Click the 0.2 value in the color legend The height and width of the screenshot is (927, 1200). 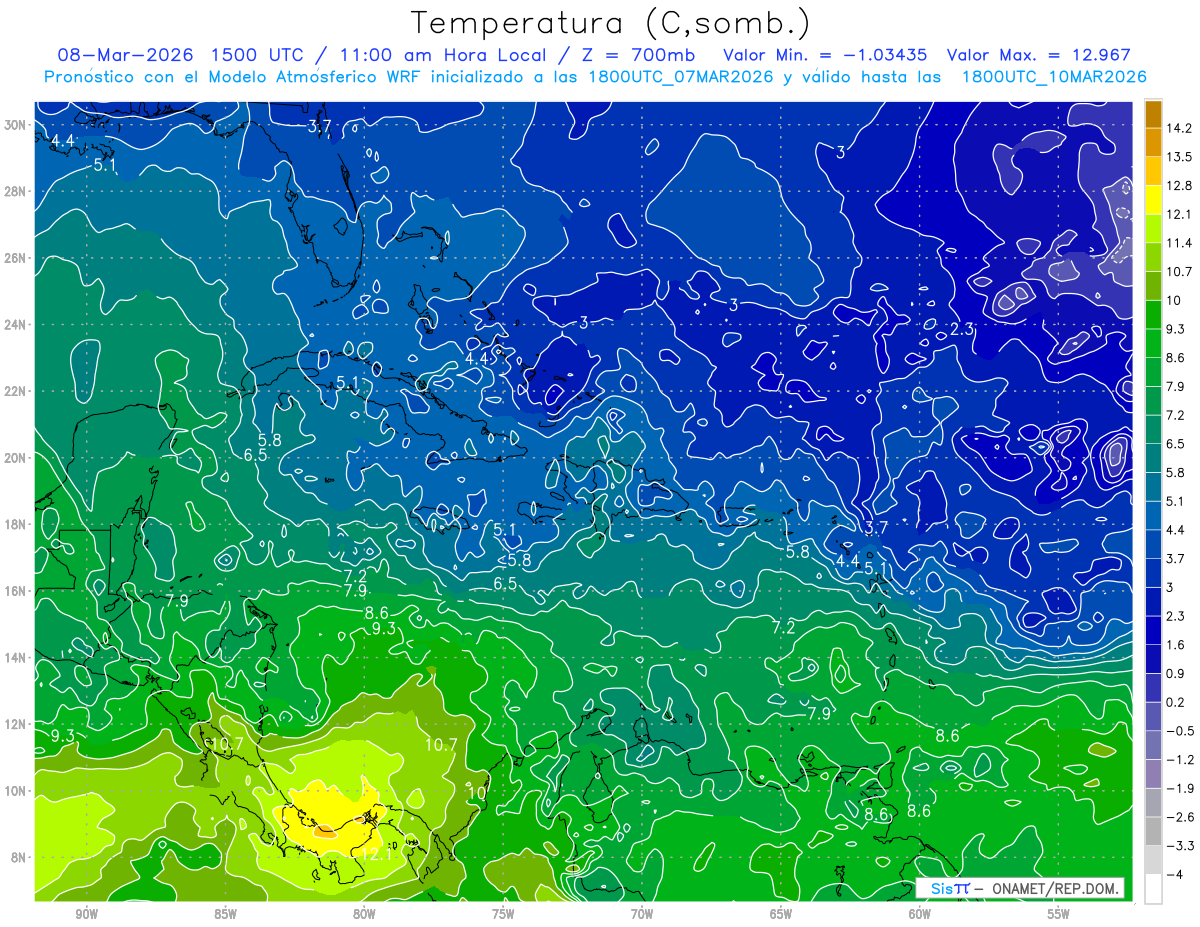[x=1176, y=702]
